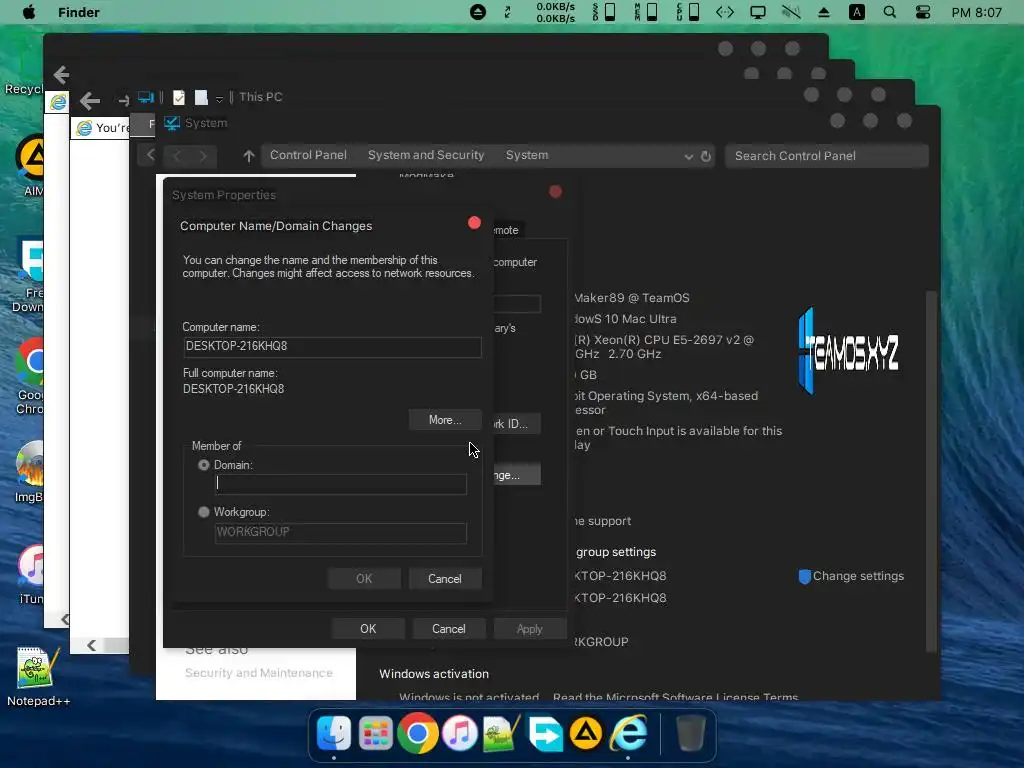Refresh the Control Panel address bar
This screenshot has width=1024, height=768.
click(706, 157)
